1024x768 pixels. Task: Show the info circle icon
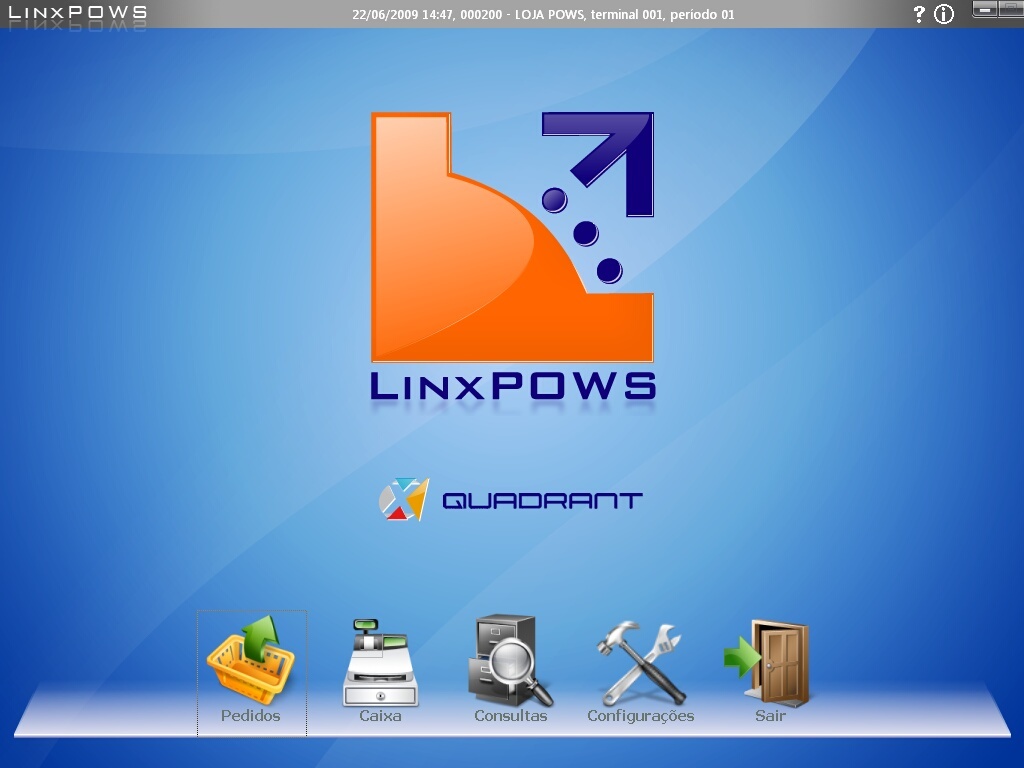tap(944, 14)
